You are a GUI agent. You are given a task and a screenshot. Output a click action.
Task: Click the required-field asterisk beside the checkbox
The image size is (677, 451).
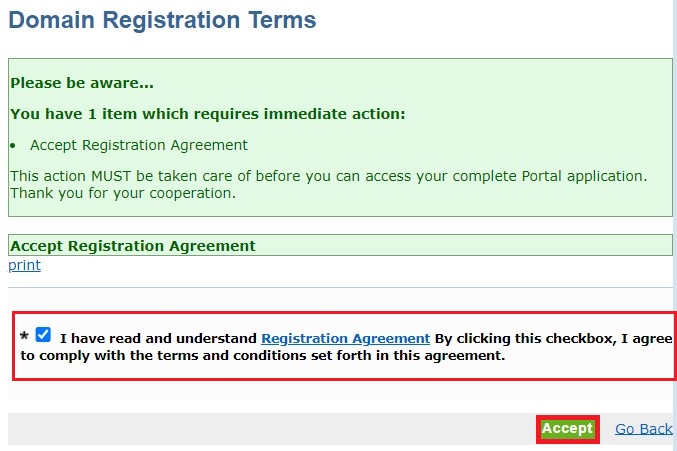[25, 336]
